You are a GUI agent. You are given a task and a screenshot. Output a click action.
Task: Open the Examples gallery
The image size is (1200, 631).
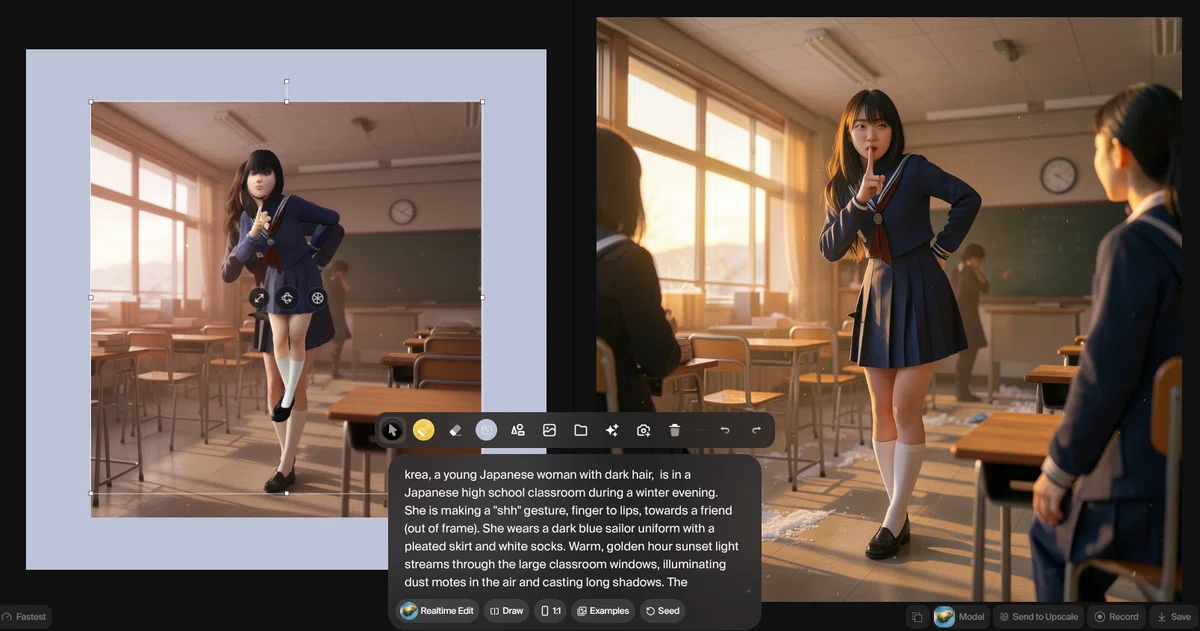tap(603, 611)
